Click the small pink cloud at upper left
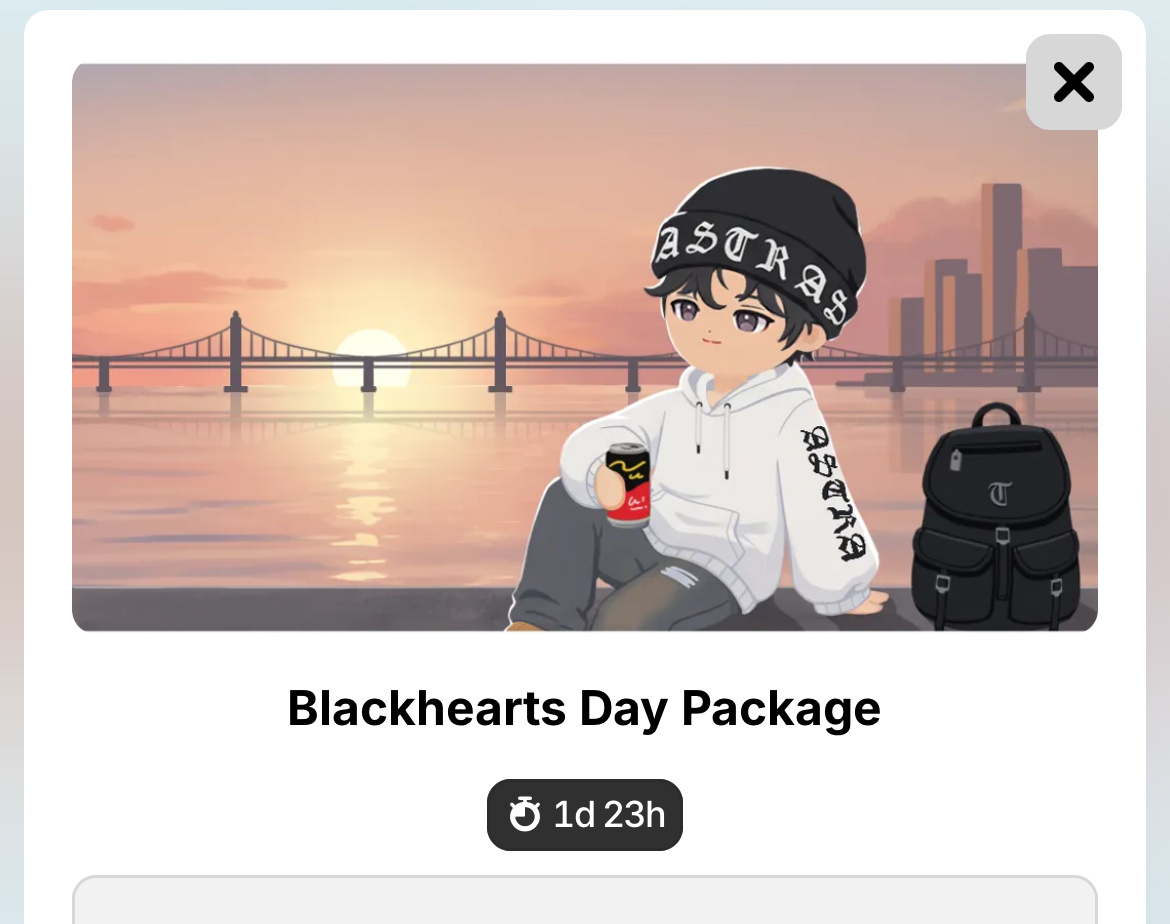Viewport: 1170px width, 924px height. (x=112, y=222)
